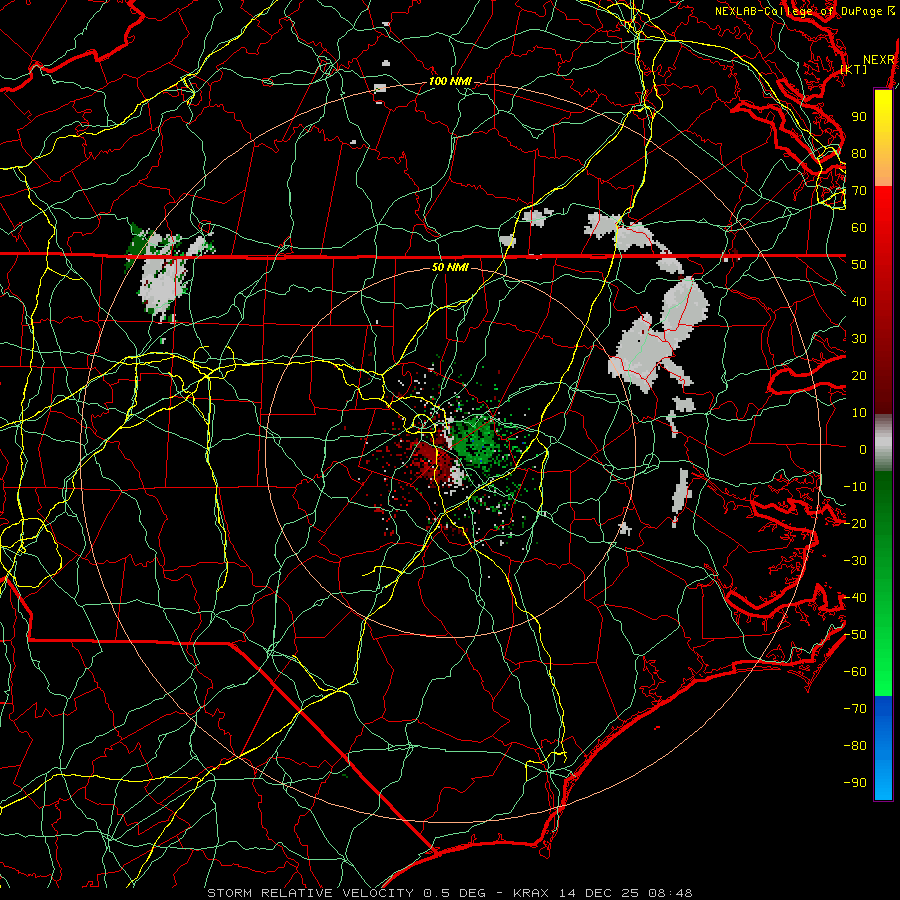Image resolution: width=900 pixels, height=900 pixels.
Task: Click the 70 value on velocity scale
Action: [x=859, y=191]
